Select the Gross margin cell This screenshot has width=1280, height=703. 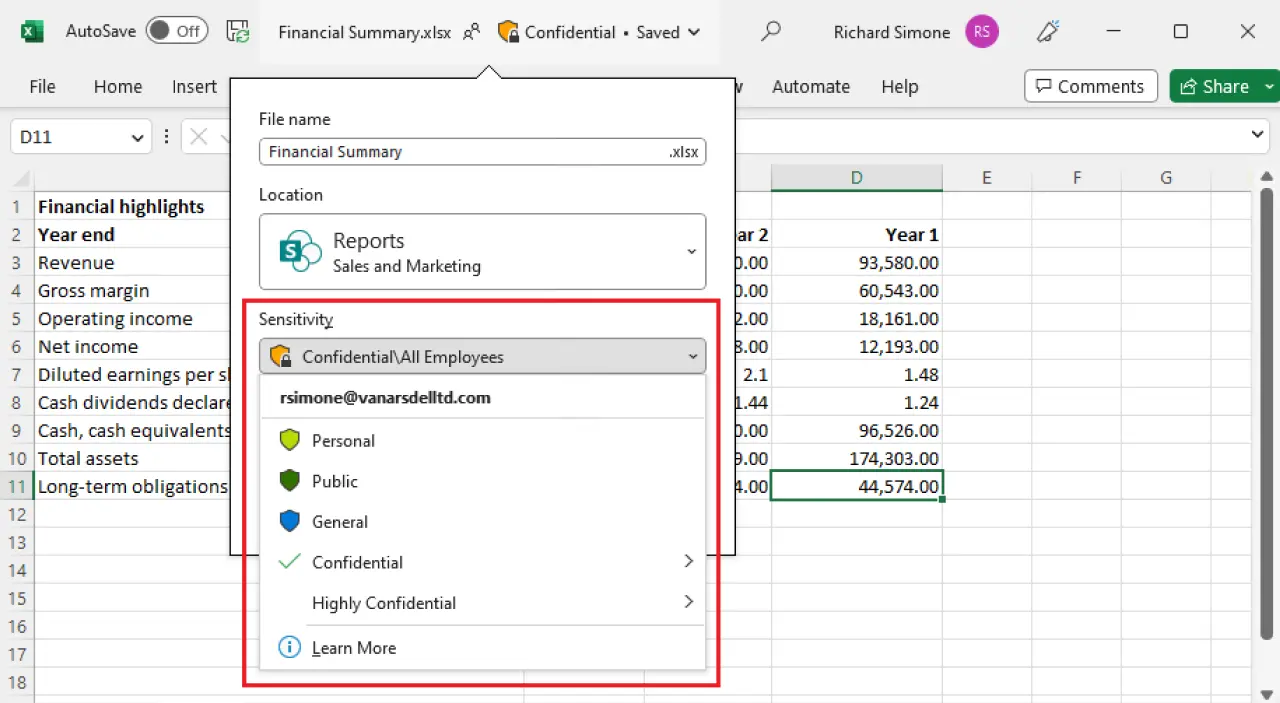133,291
